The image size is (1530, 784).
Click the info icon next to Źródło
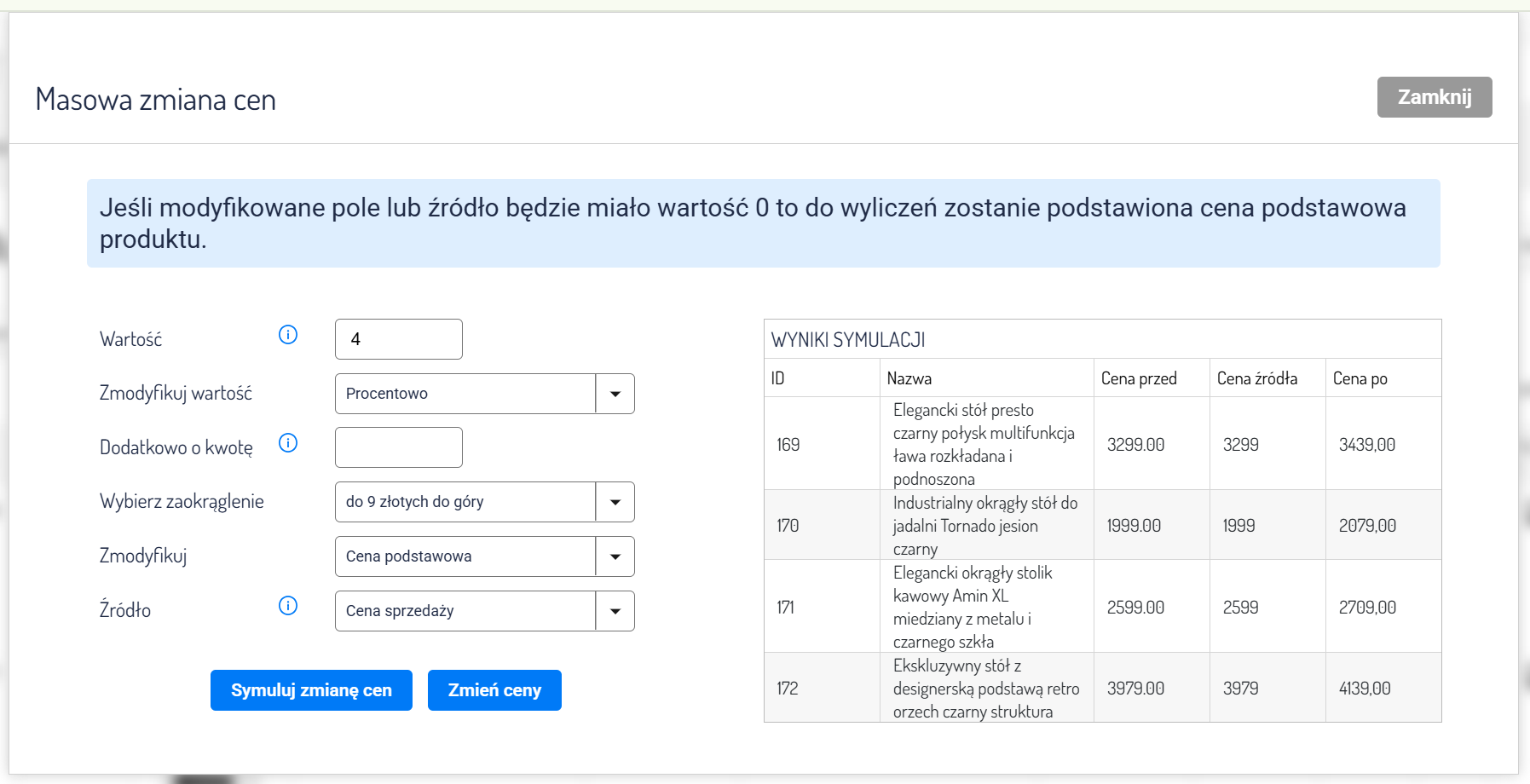(288, 606)
